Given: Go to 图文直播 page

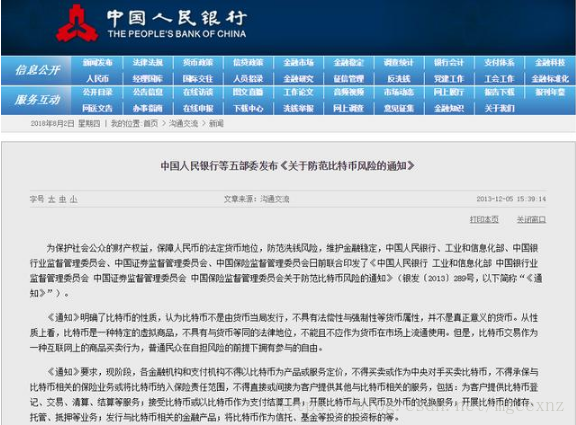Looking at the screenshot, I should (248, 92).
